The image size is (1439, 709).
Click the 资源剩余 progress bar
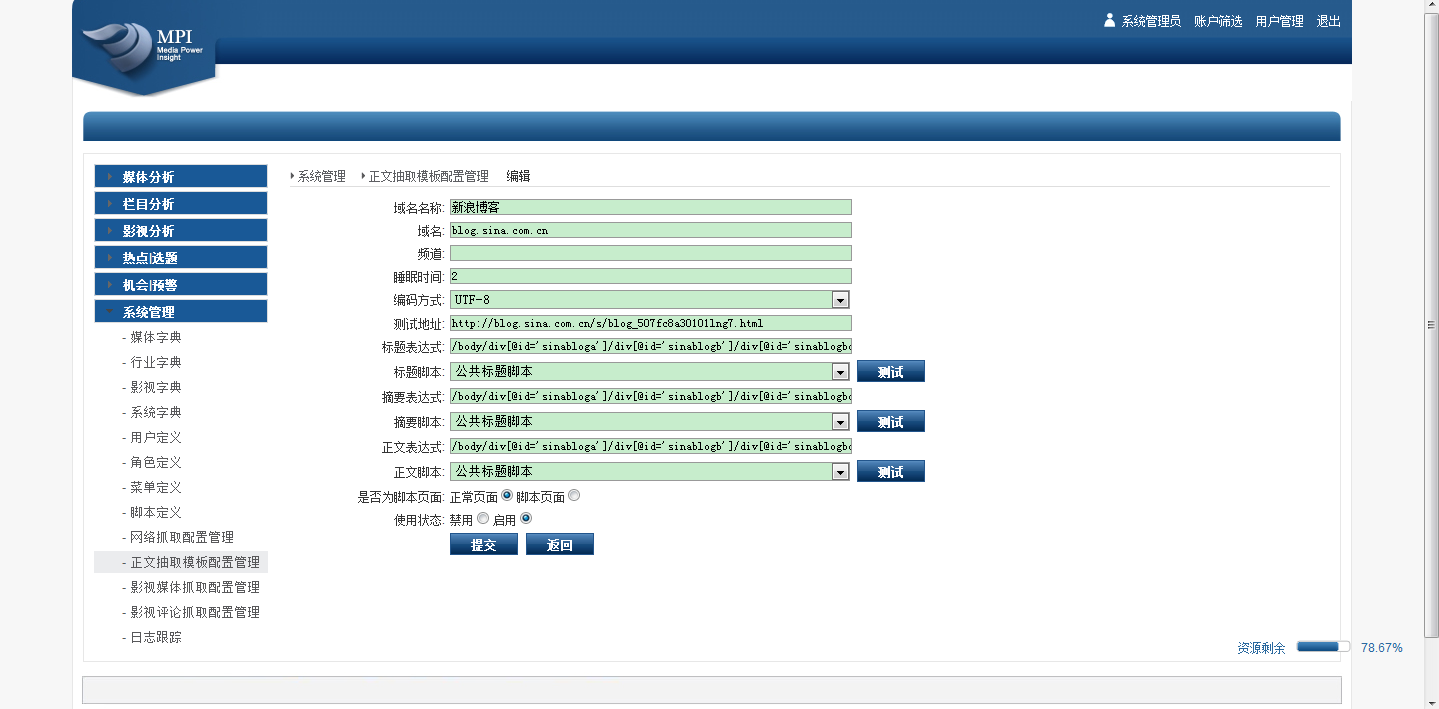(x=1323, y=647)
